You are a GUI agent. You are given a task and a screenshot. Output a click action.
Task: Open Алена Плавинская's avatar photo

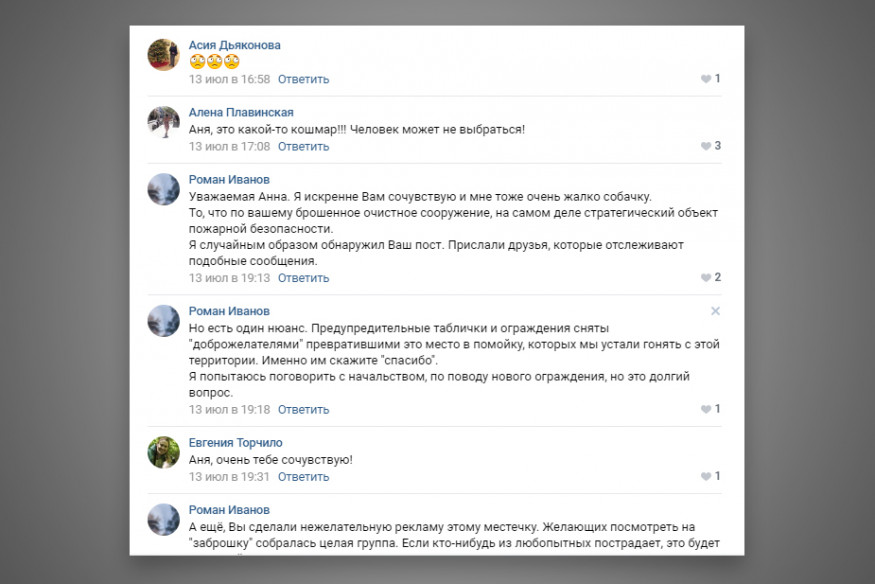pyautogui.click(x=164, y=122)
